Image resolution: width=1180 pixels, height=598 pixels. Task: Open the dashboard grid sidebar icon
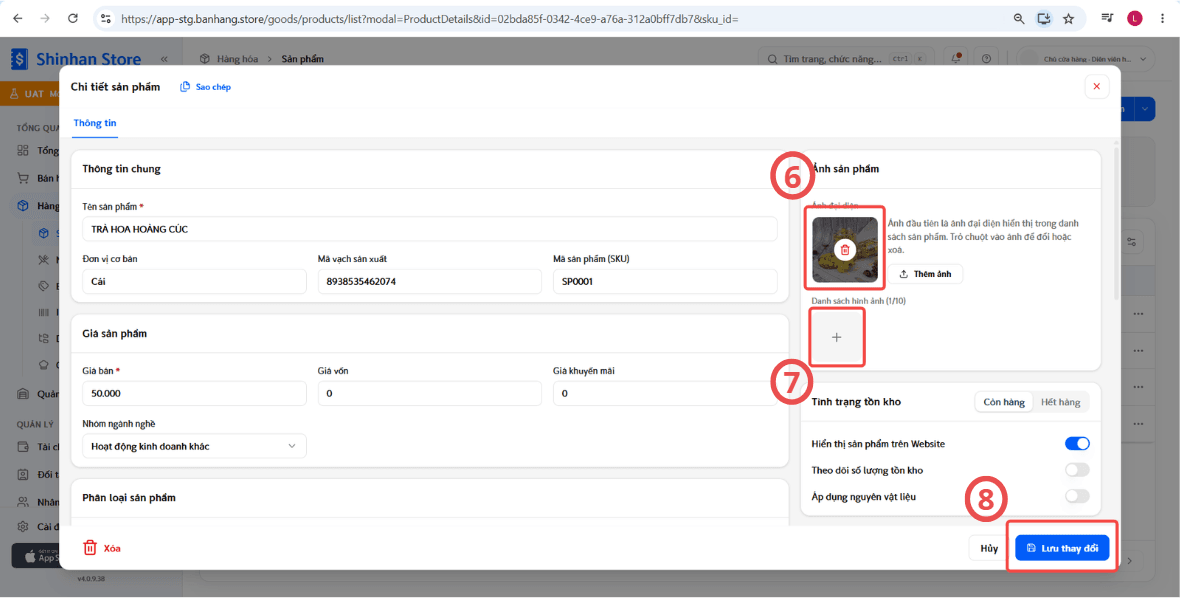point(23,150)
